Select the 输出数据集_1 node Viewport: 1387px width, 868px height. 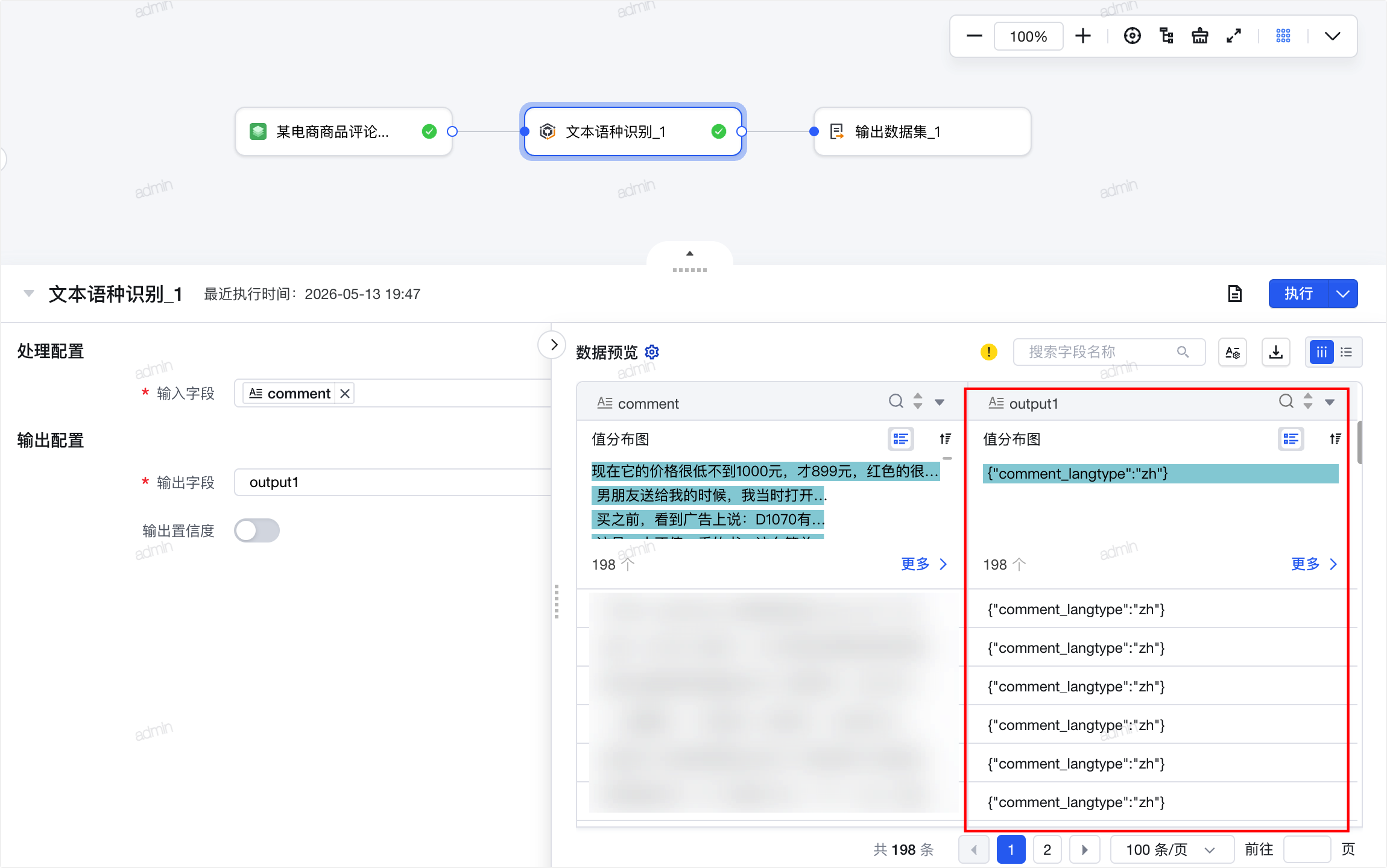[x=922, y=131]
